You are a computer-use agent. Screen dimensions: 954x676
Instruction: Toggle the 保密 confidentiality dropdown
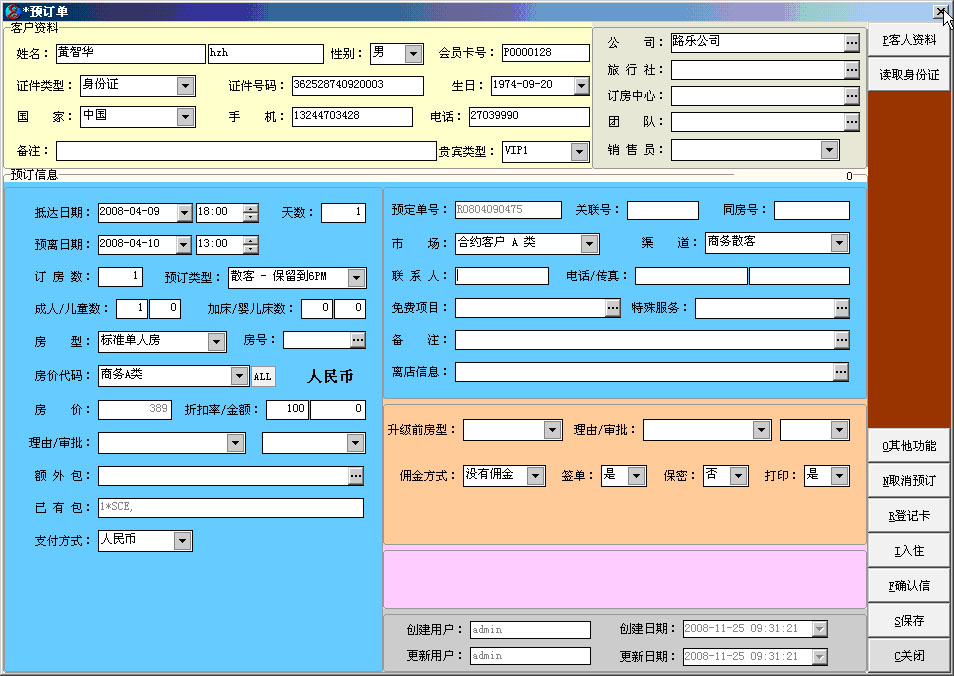click(738, 476)
